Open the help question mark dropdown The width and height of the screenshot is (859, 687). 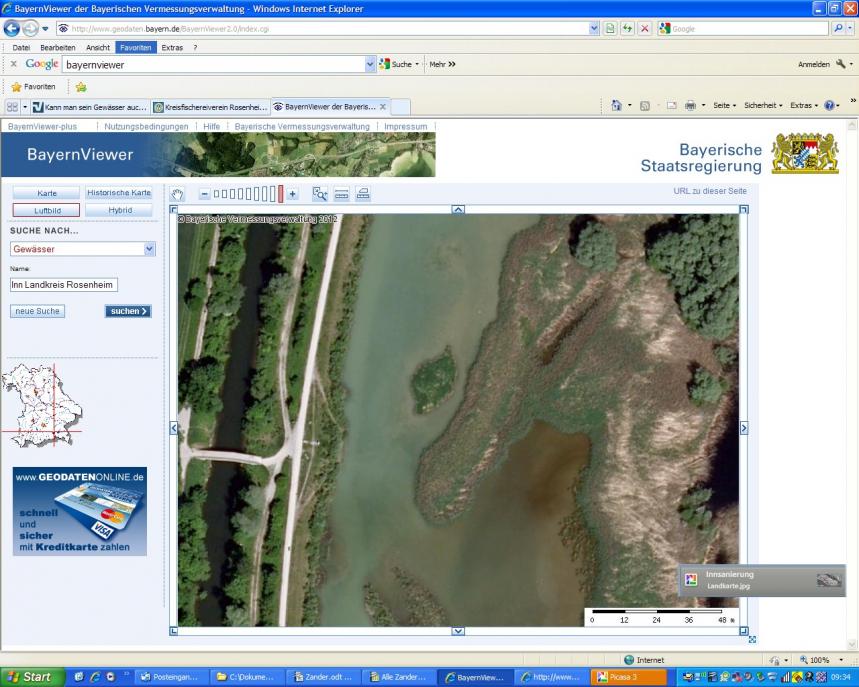point(831,105)
